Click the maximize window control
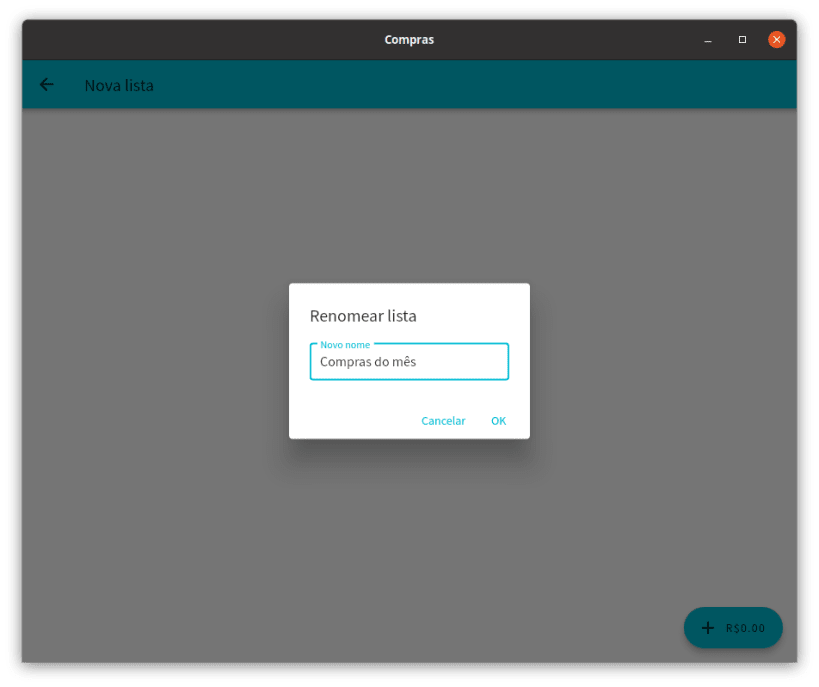The image size is (819, 687). point(742,39)
